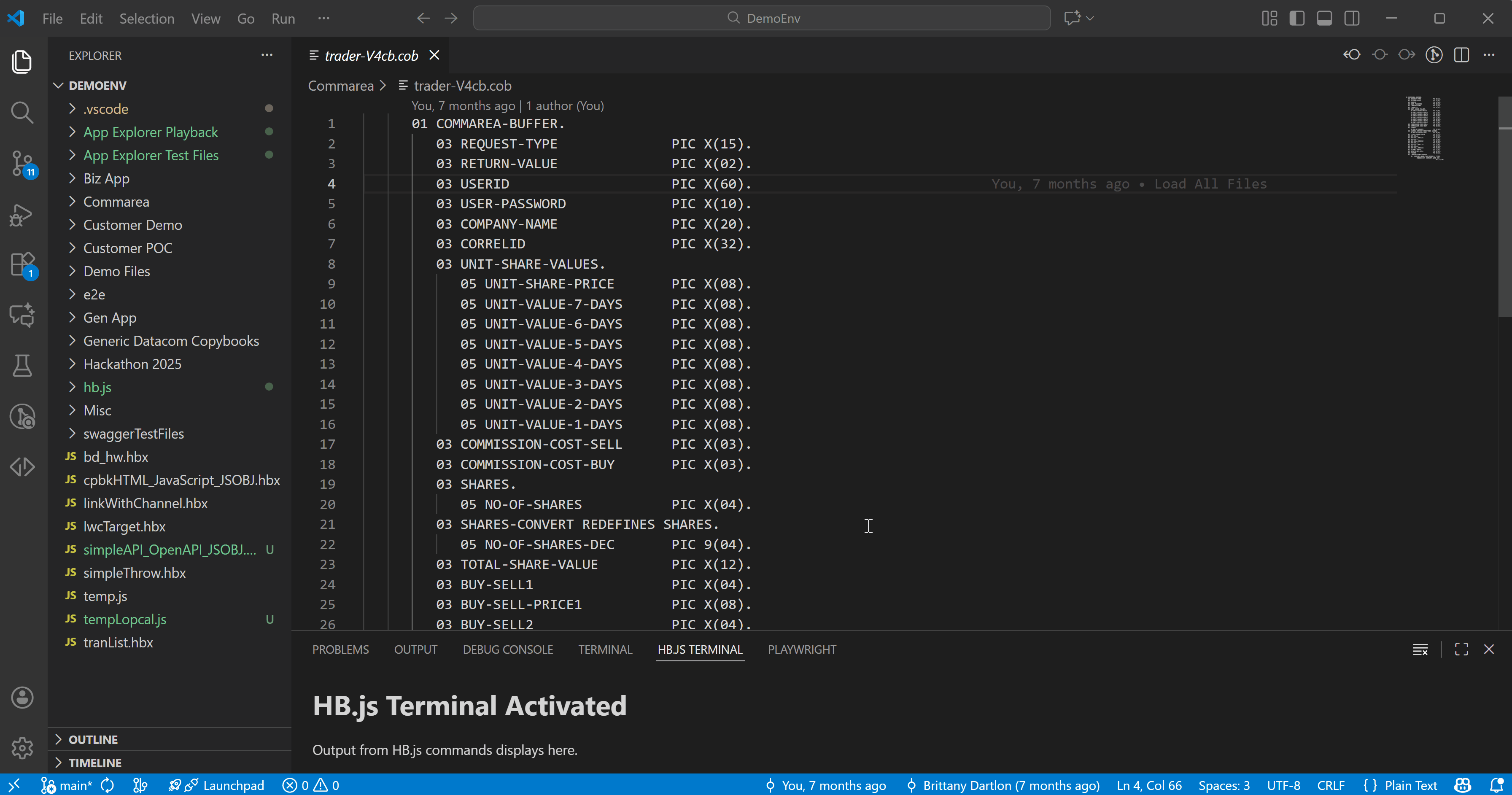This screenshot has width=1512, height=795.
Task: Open the Run and Debug view
Action: 22,214
